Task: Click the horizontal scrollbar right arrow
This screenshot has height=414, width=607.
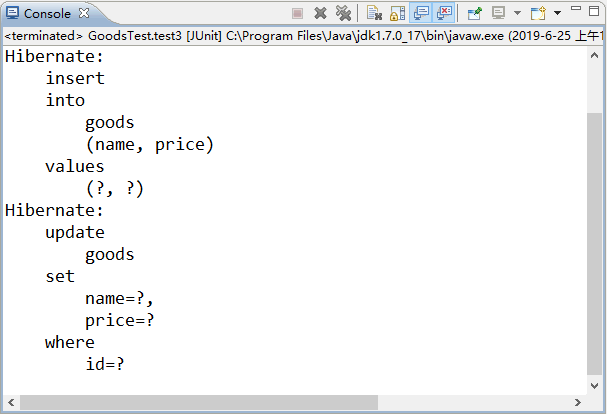Action: (x=578, y=402)
